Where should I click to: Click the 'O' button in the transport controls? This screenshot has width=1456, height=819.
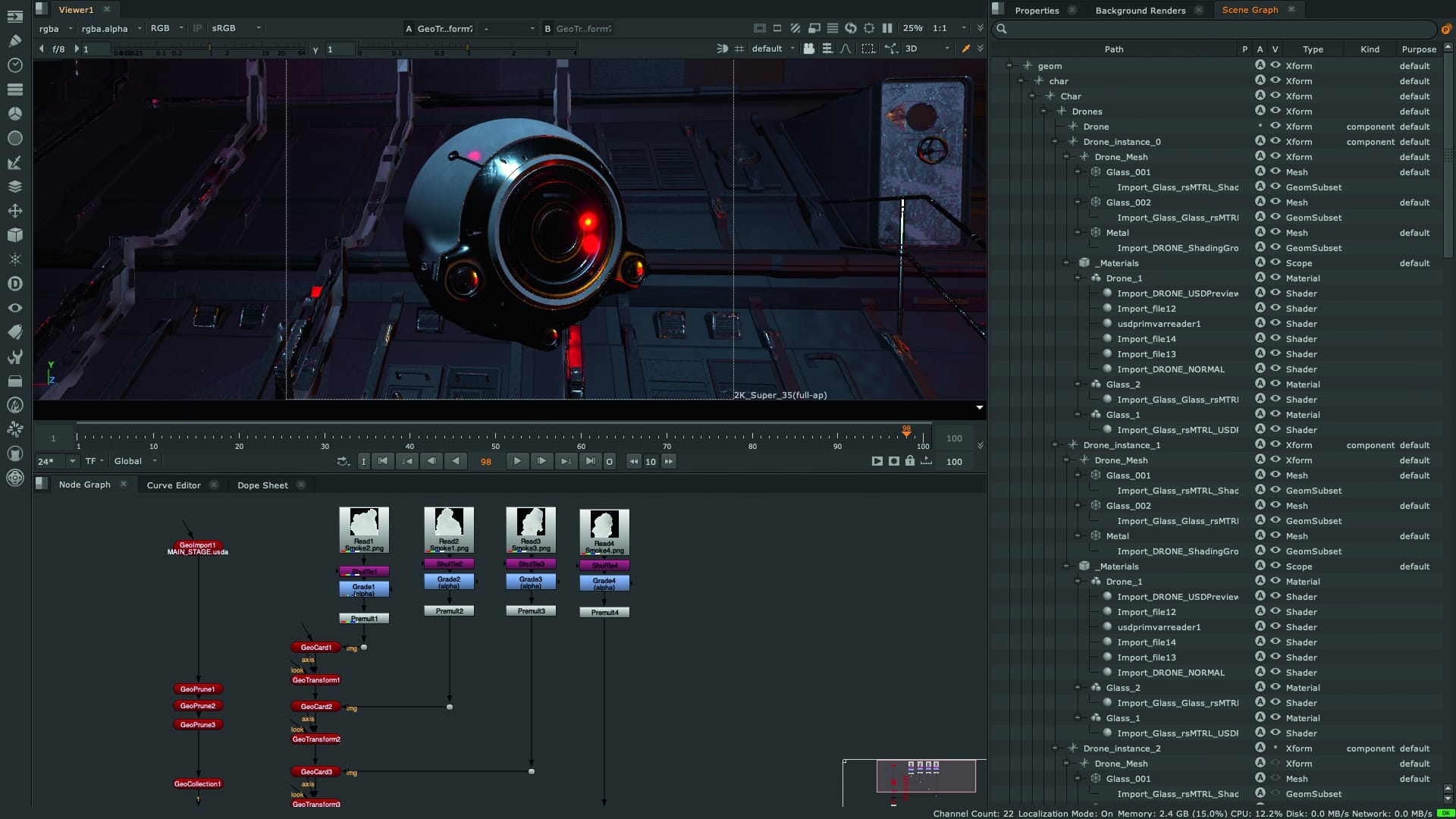click(610, 461)
